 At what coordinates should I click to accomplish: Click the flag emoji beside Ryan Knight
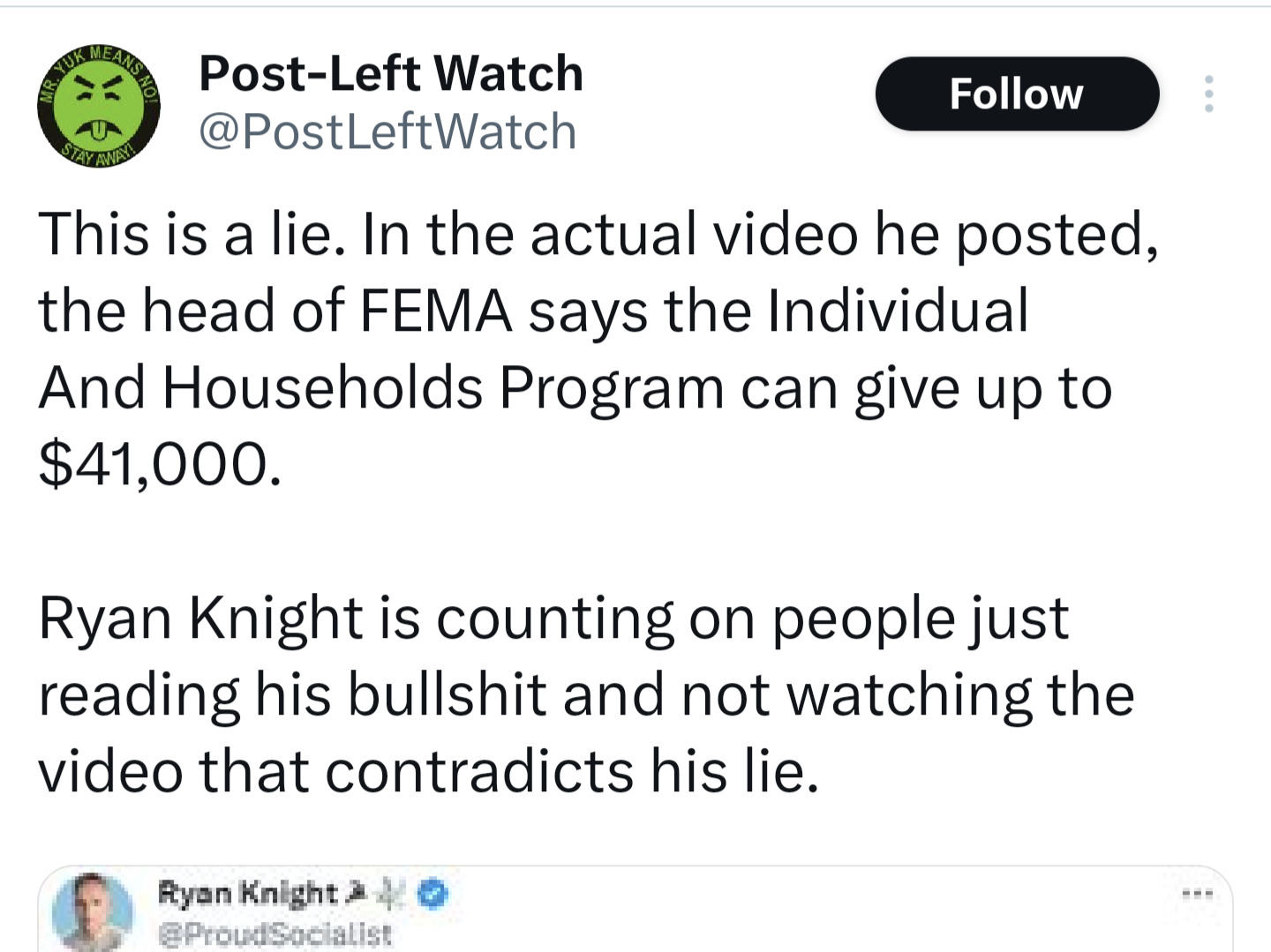[x=355, y=894]
